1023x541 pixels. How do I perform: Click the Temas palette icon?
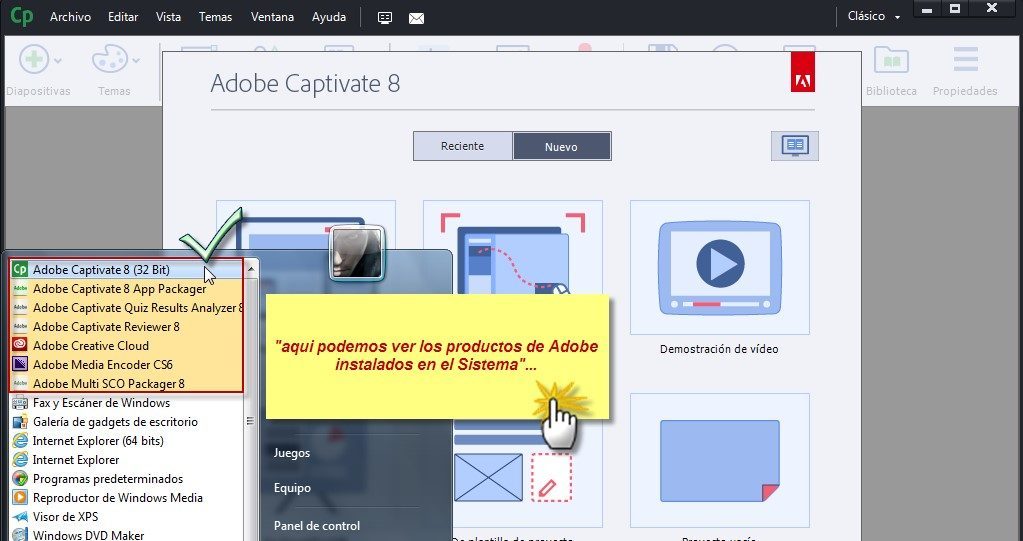coord(110,60)
